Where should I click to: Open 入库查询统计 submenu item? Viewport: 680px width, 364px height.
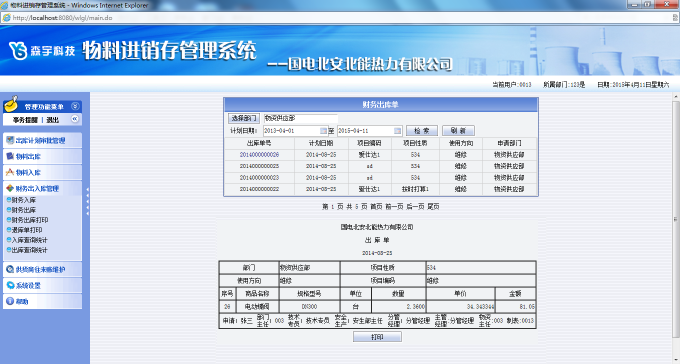point(30,240)
